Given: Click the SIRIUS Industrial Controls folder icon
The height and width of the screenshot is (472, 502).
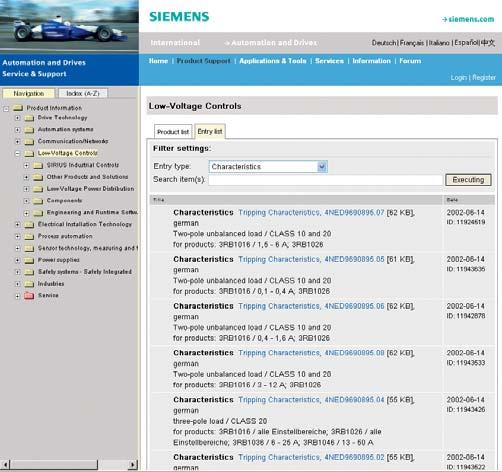Looking at the screenshot, I should tap(38, 165).
